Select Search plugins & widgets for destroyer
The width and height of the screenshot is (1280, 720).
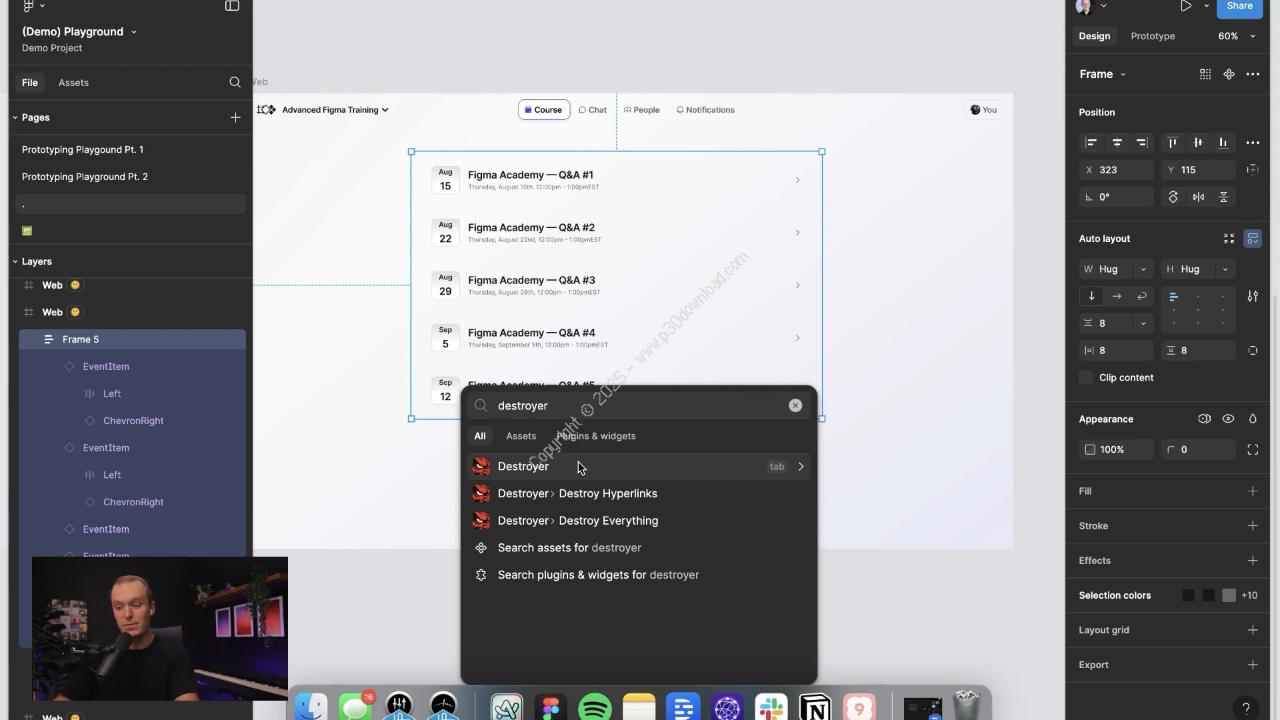(638, 575)
